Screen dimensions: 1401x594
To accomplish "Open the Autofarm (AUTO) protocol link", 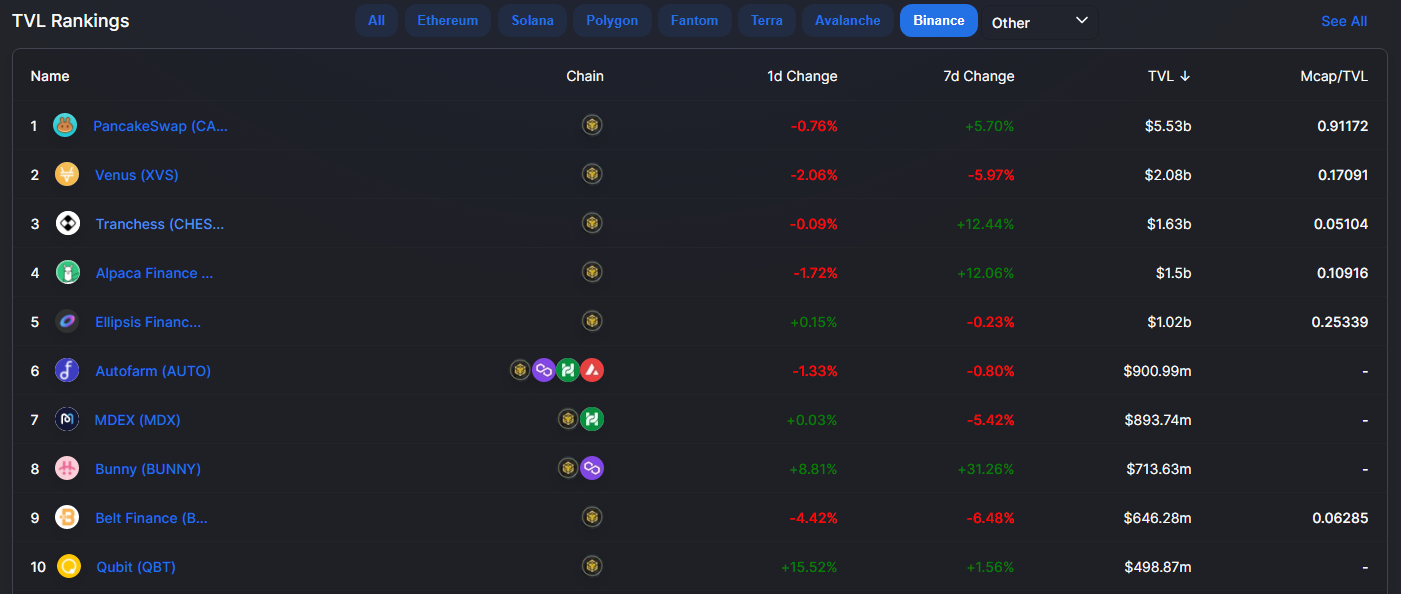I will [x=153, y=371].
